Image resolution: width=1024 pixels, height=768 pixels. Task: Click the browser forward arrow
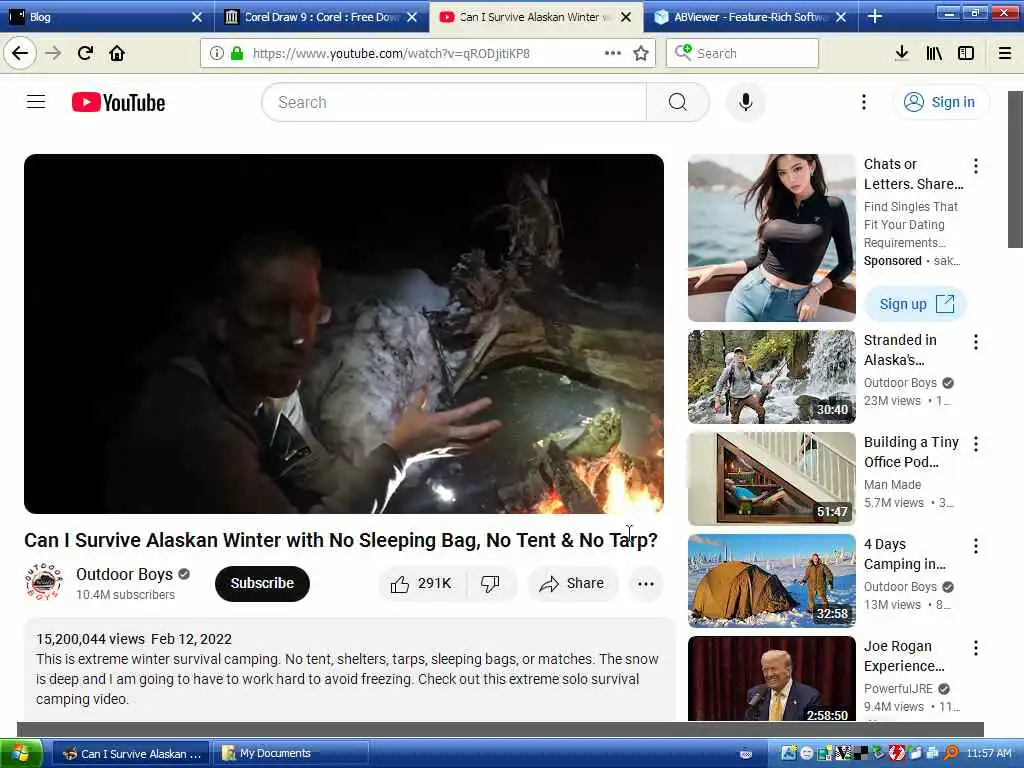point(53,53)
